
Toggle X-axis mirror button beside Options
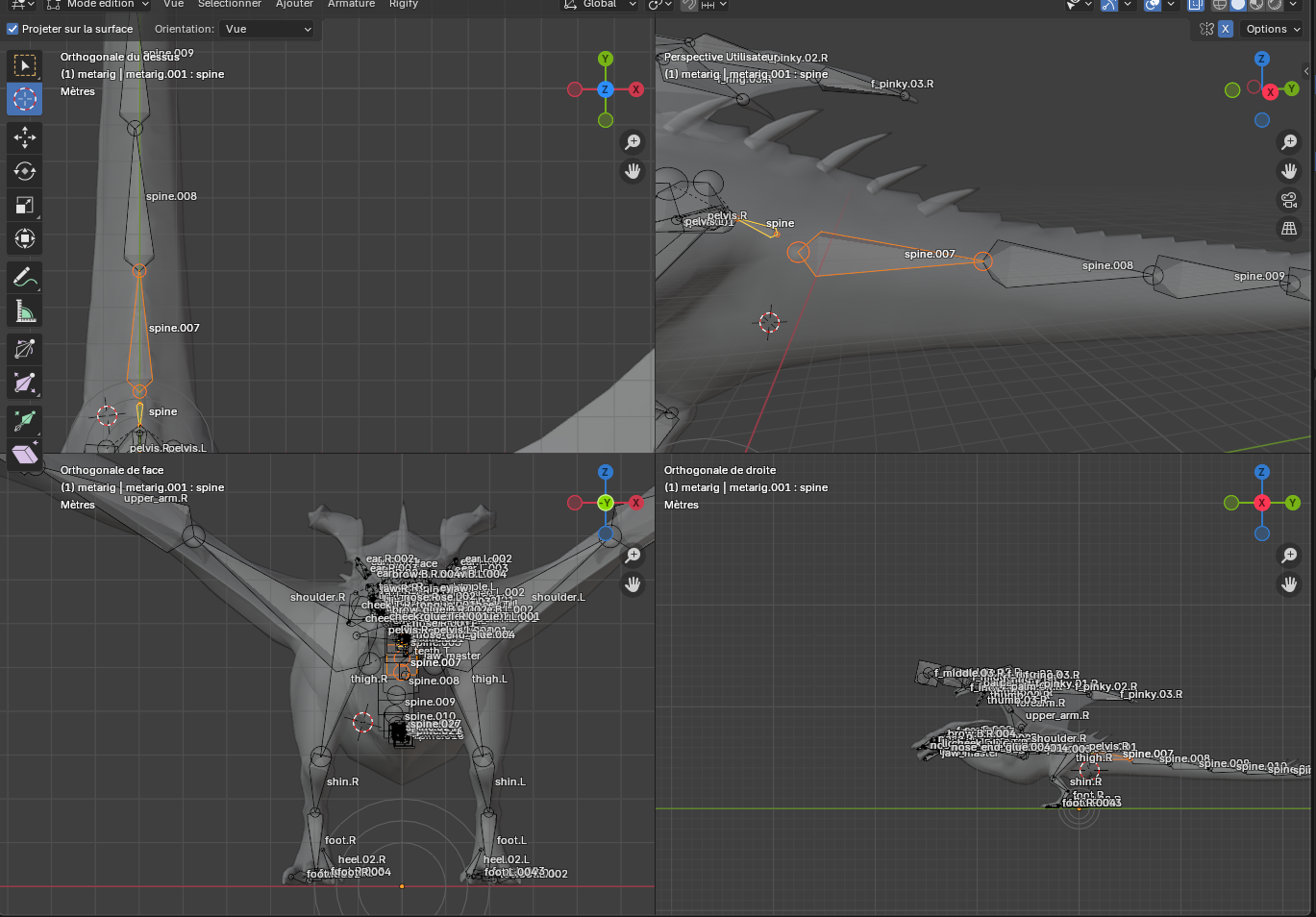1226,29
